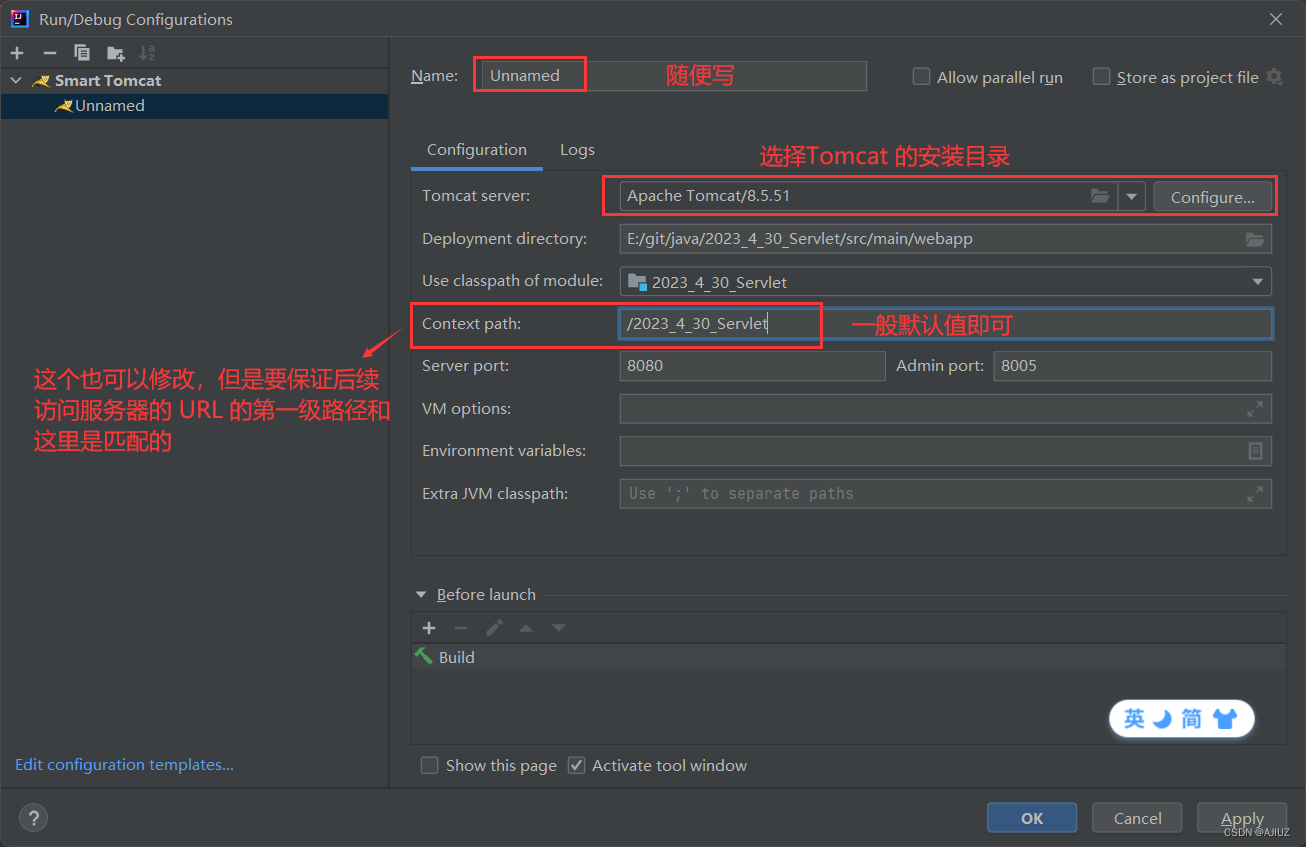Screen dimensions: 1306x847
Task: Remove the selected configuration with the minus icon
Action: pyautogui.click(x=50, y=53)
